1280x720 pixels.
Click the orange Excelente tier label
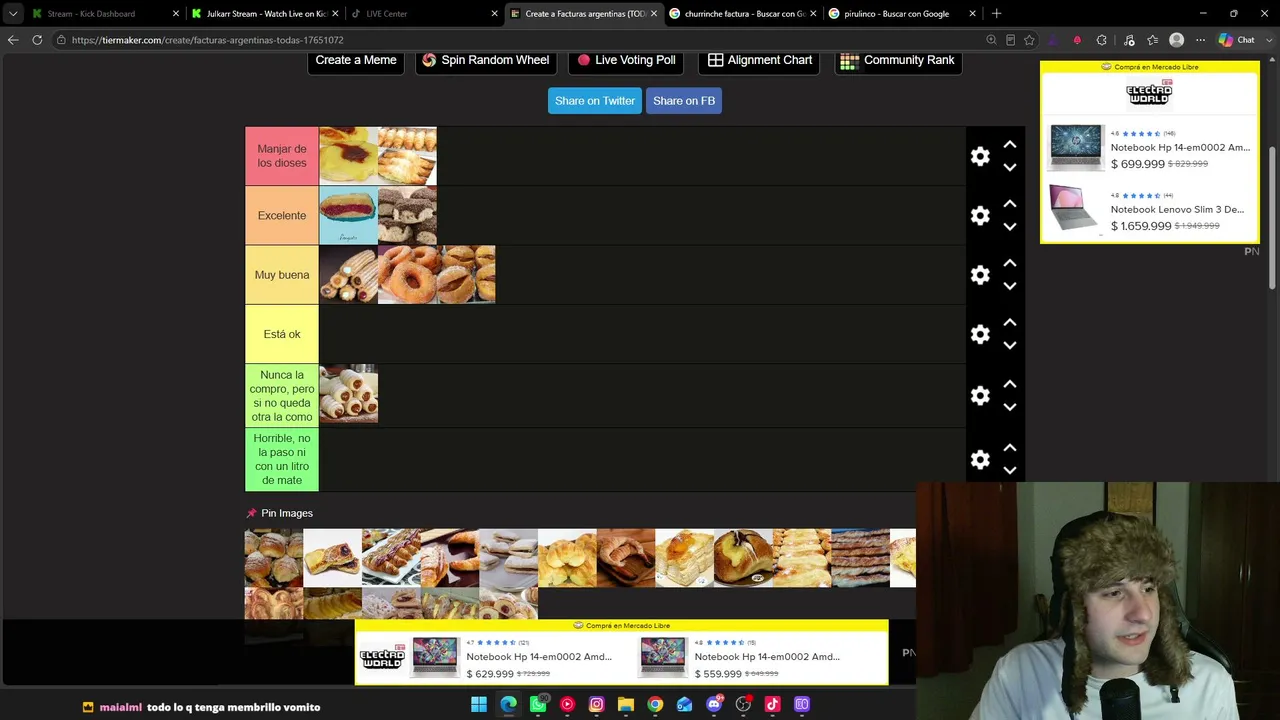point(282,215)
